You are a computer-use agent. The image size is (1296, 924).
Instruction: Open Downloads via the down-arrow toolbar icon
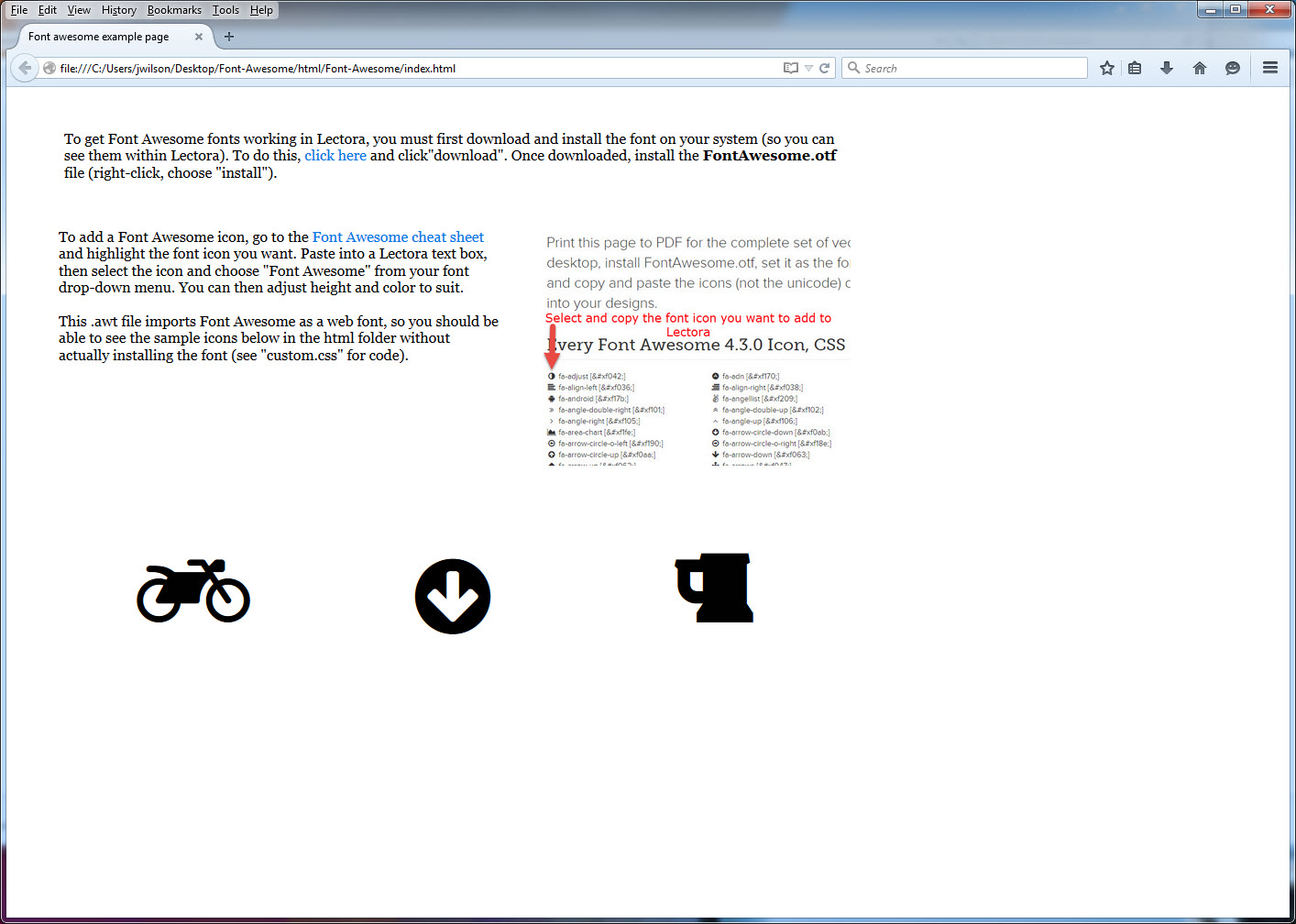pos(1167,68)
